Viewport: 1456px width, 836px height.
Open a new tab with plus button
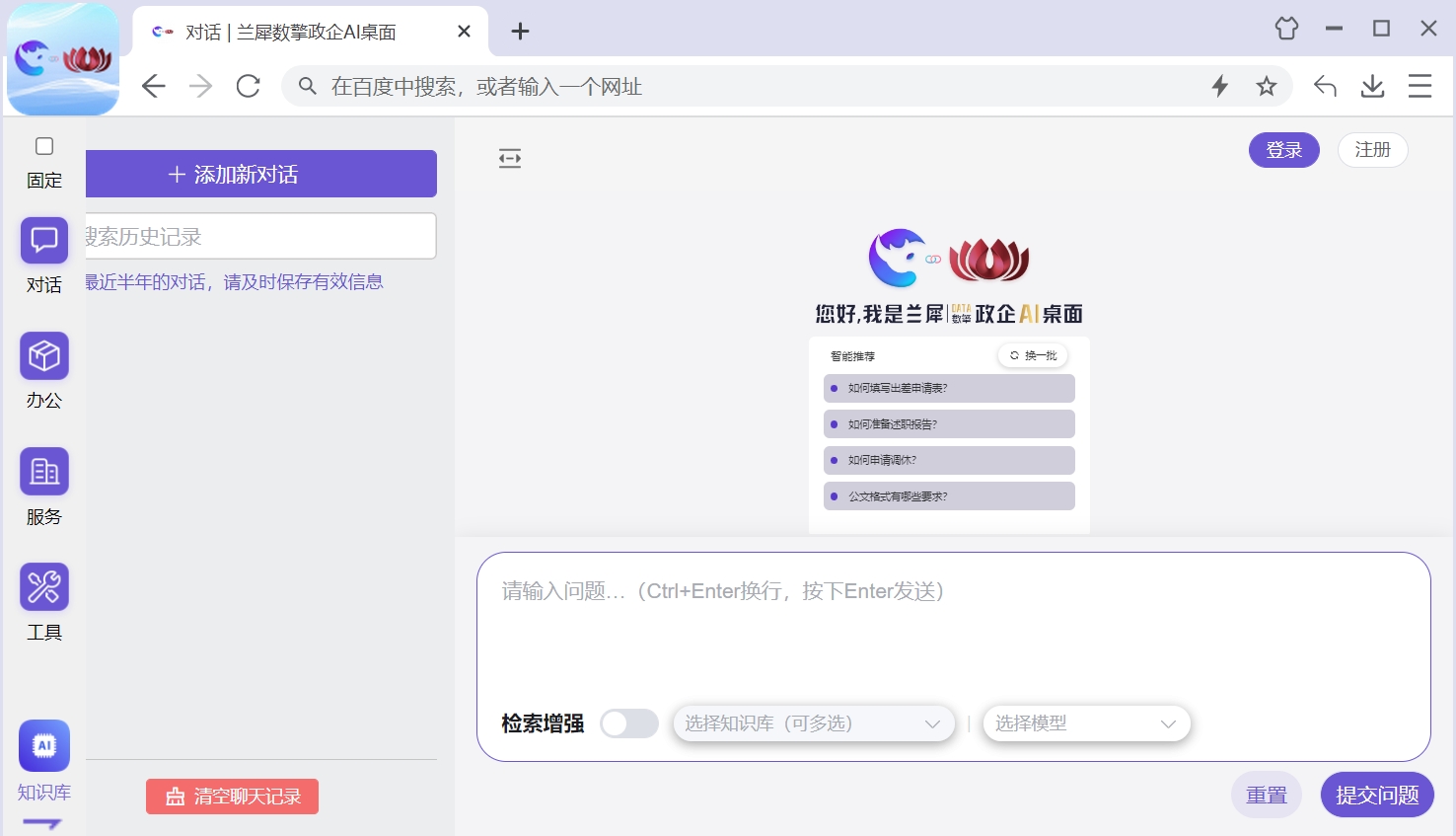point(520,32)
